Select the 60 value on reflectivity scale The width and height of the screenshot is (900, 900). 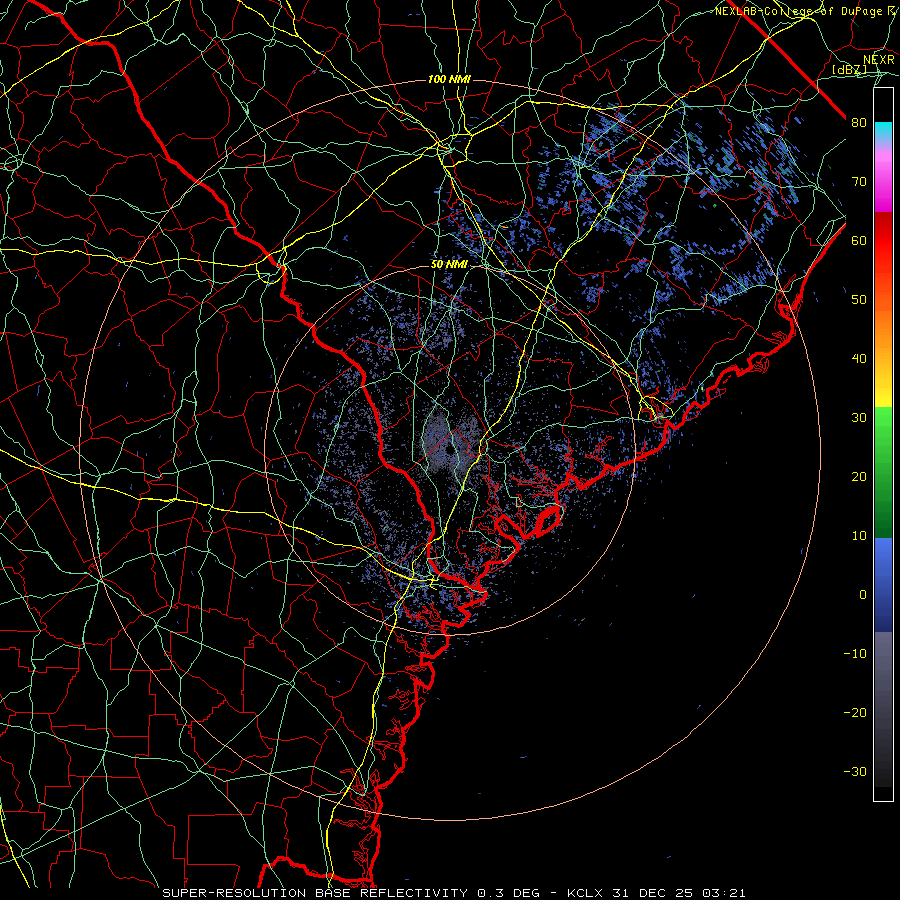859,240
